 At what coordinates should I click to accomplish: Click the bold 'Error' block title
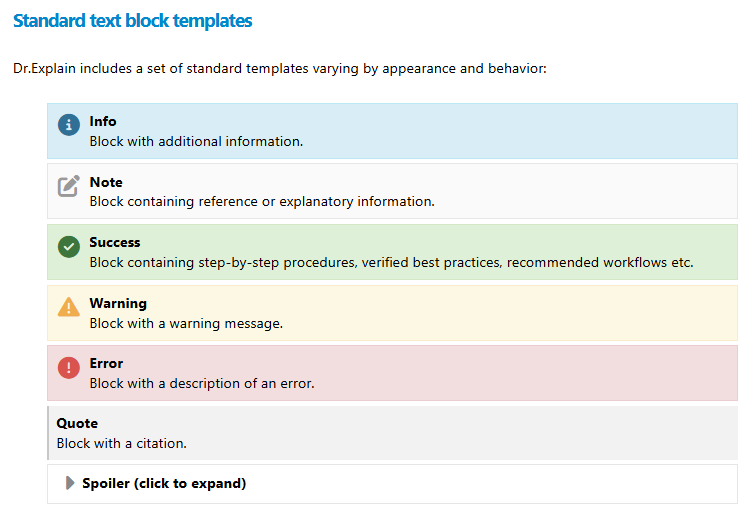tap(106, 363)
